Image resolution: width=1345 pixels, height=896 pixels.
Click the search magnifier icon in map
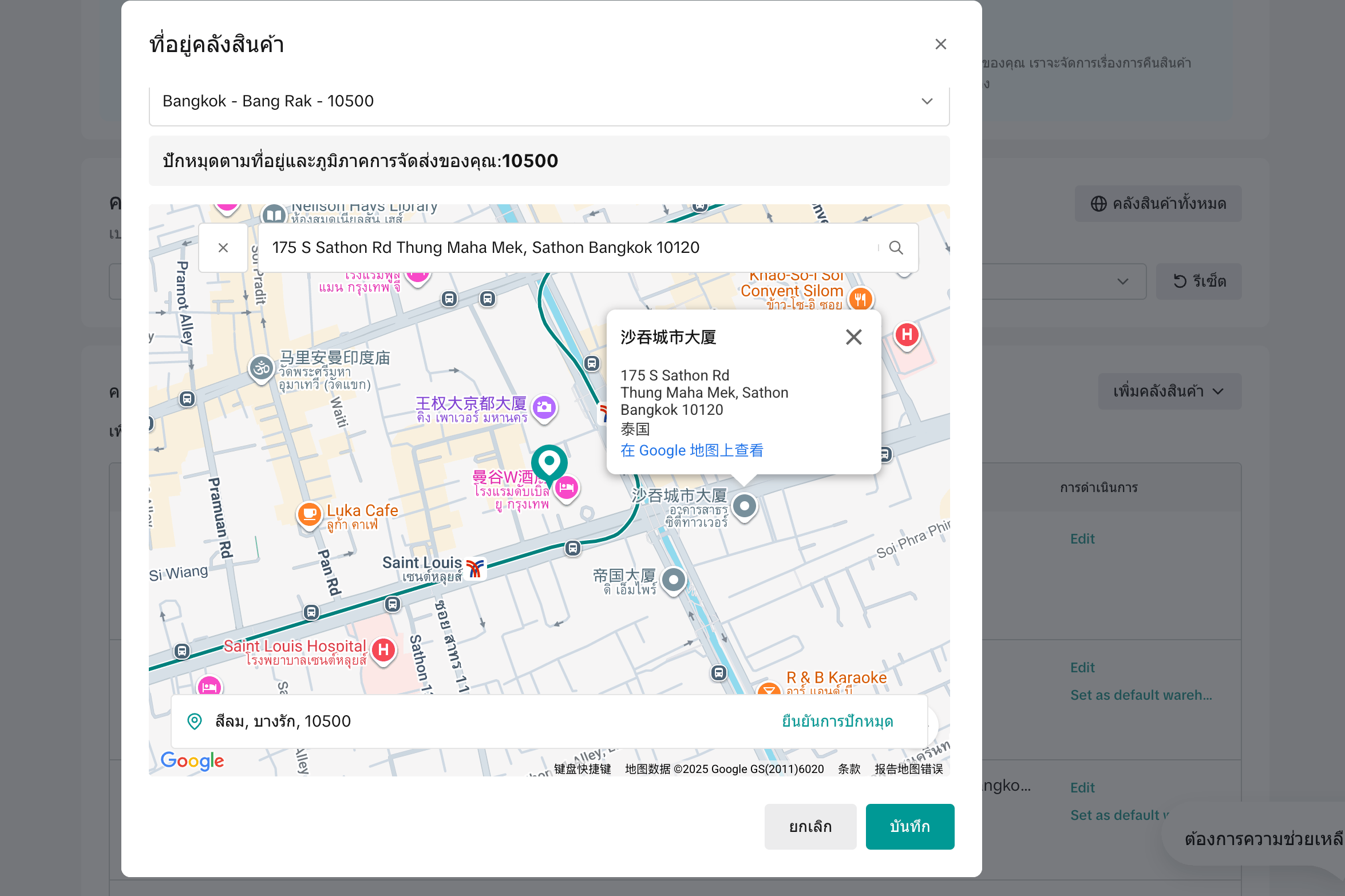click(896, 247)
